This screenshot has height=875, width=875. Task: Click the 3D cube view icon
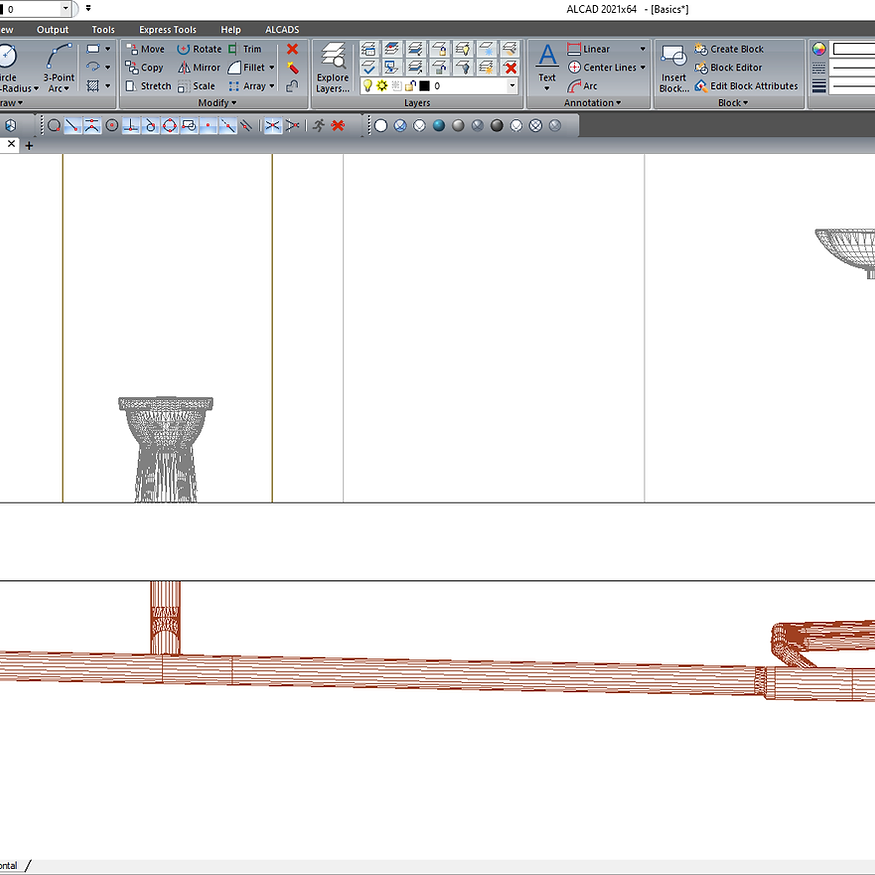(x=10, y=126)
